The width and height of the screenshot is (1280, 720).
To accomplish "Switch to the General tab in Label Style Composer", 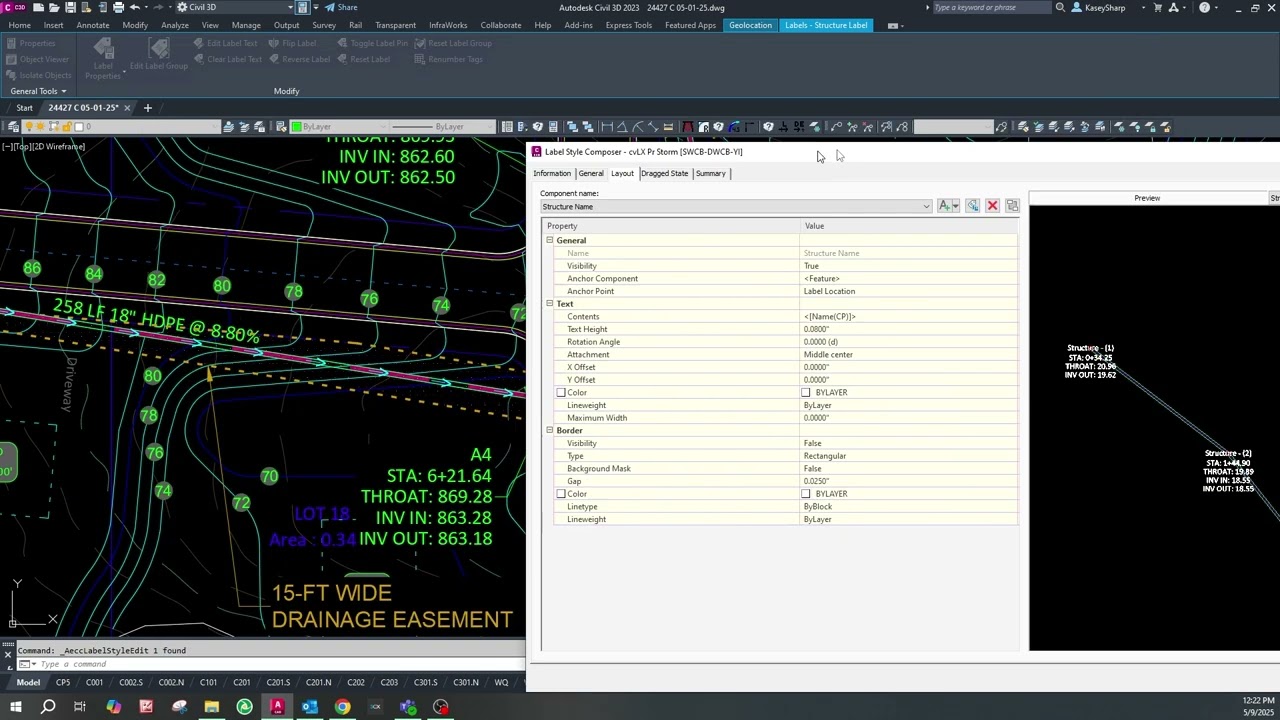I will [x=591, y=174].
